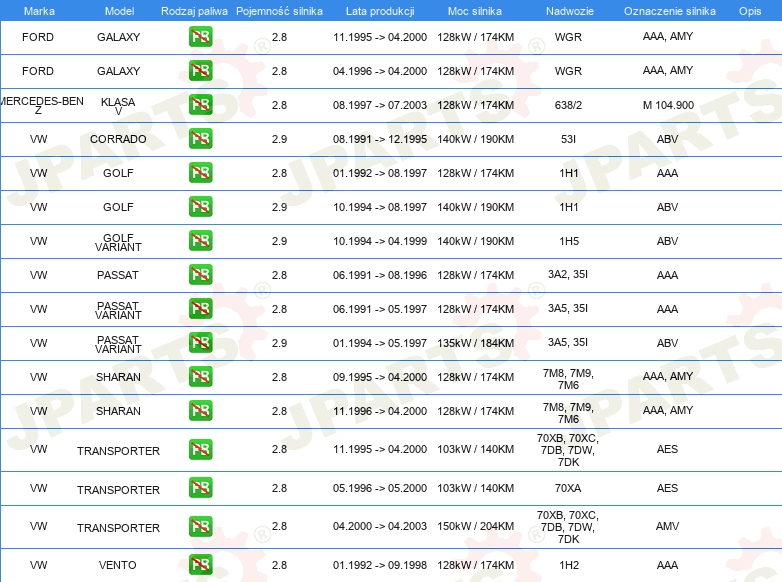Click the Marka column header

point(39,11)
